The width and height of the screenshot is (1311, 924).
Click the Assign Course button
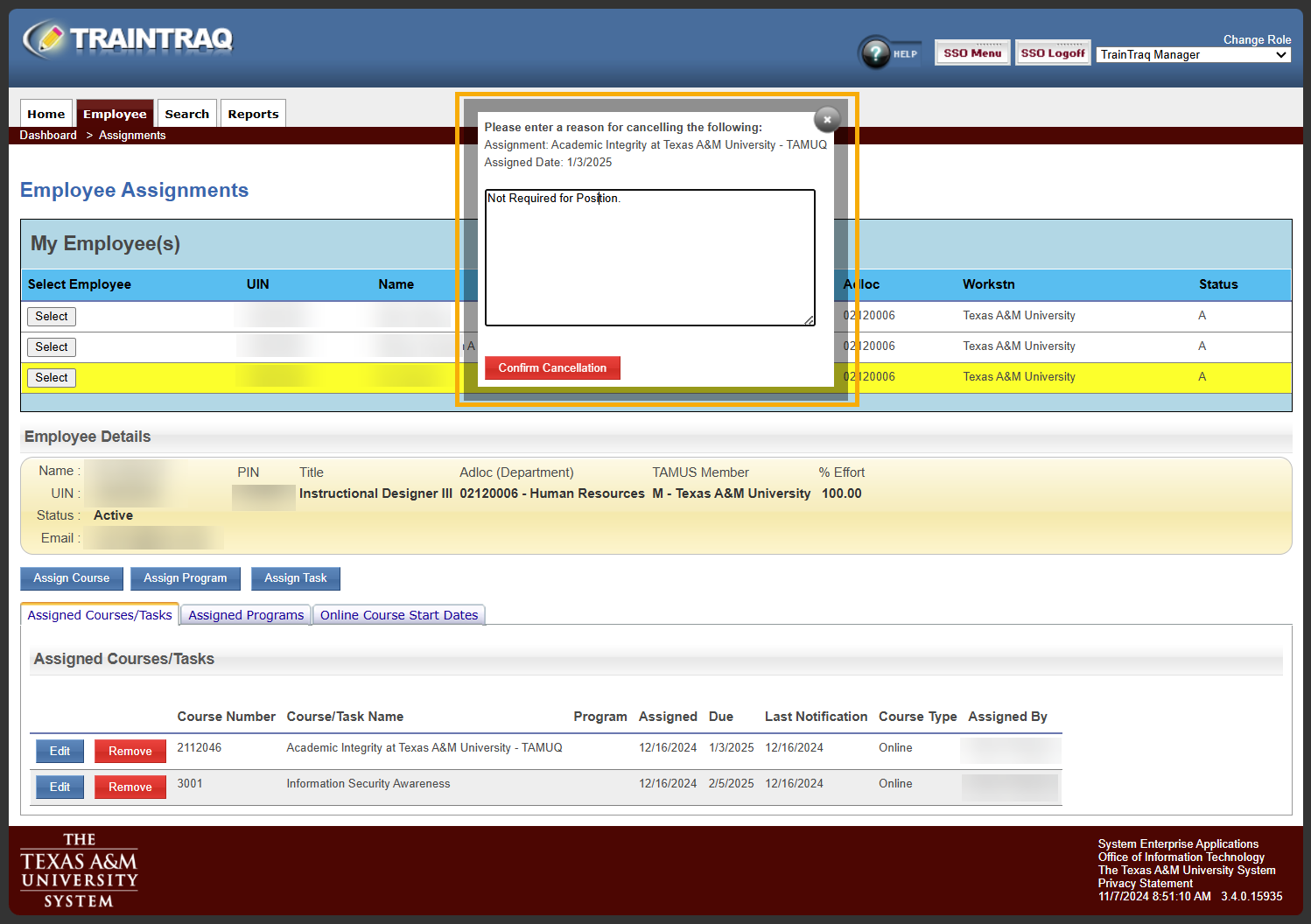[71, 578]
